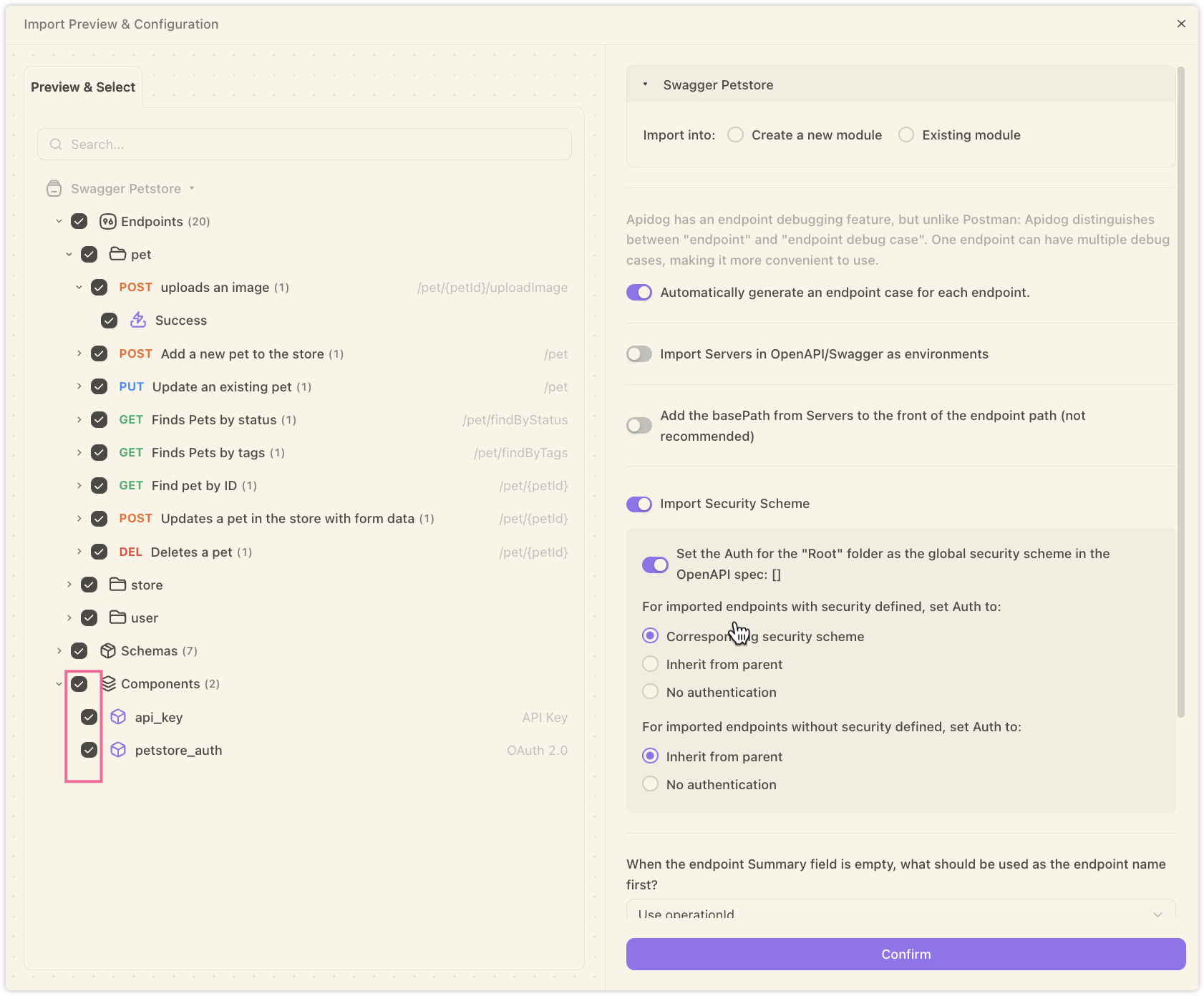Click the store folder icon
This screenshot has width=1204, height=996.
pyautogui.click(x=117, y=585)
